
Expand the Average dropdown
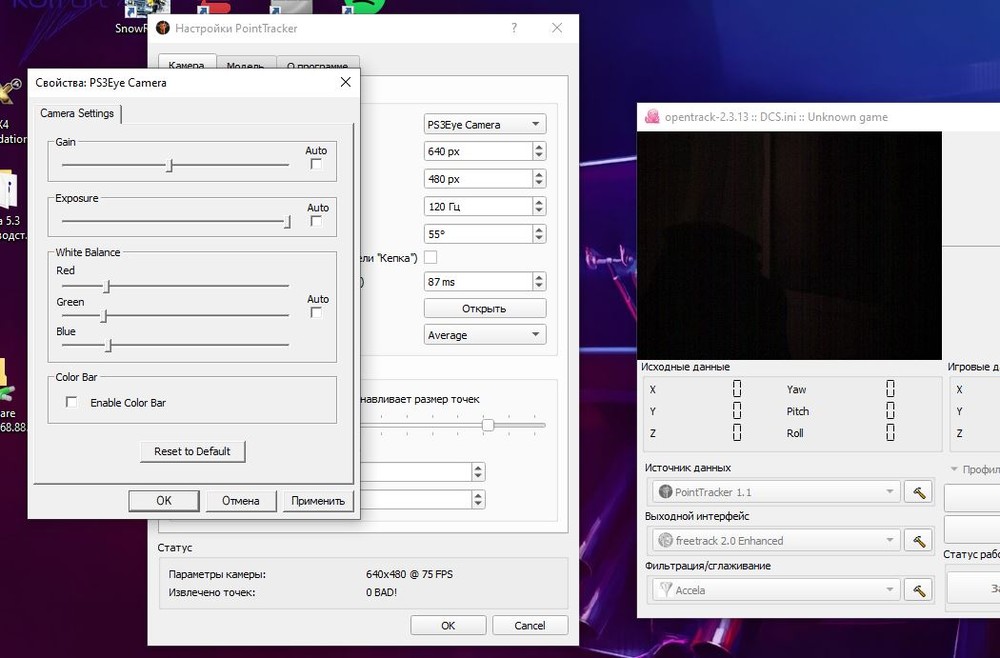click(x=485, y=335)
